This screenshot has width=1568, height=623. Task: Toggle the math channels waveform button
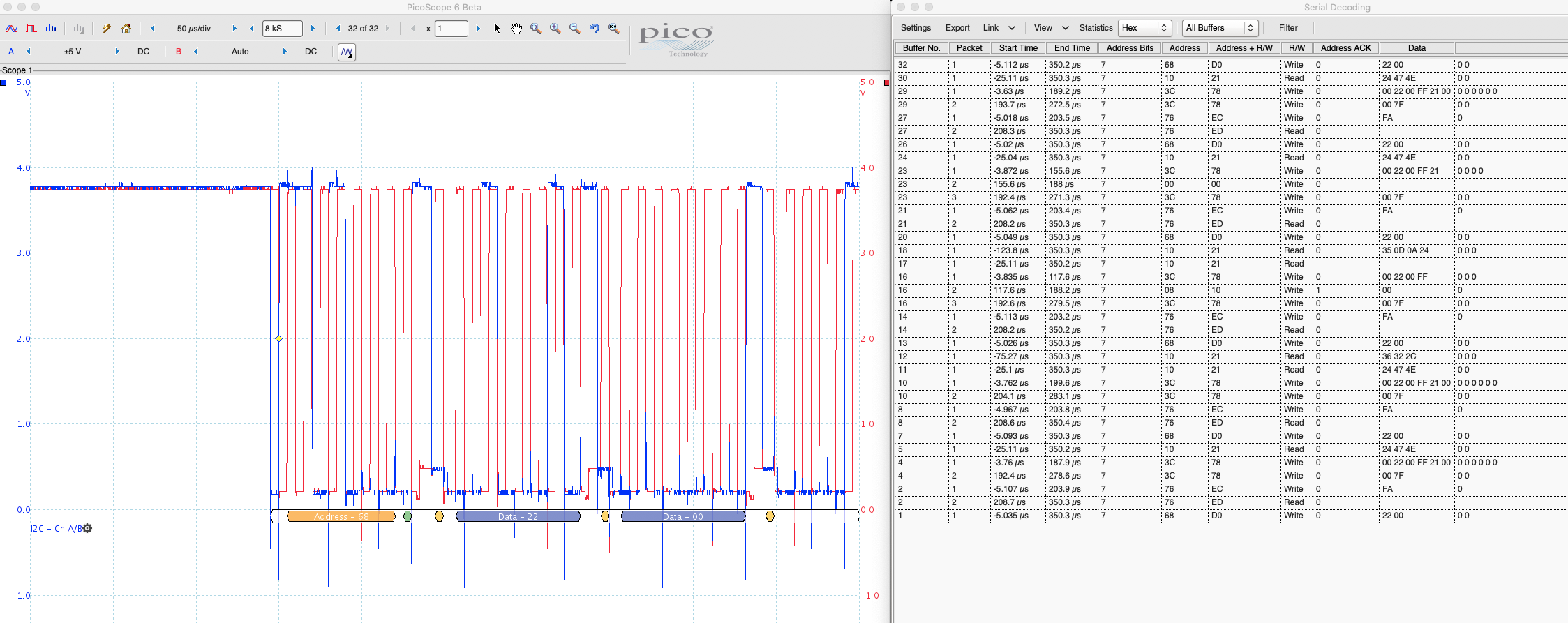[x=347, y=52]
